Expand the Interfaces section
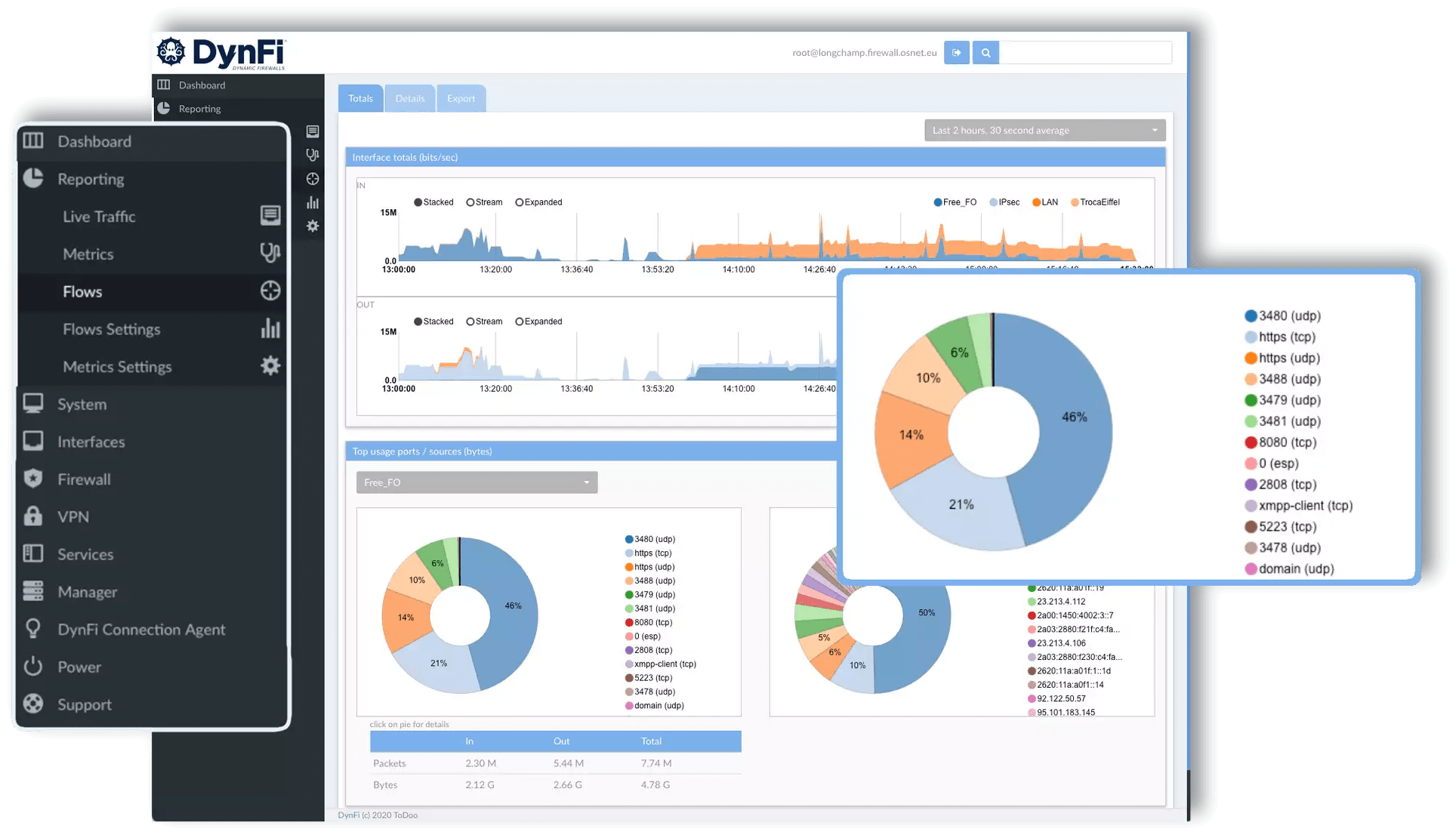Image resolution: width=1456 pixels, height=835 pixels. [x=91, y=443]
